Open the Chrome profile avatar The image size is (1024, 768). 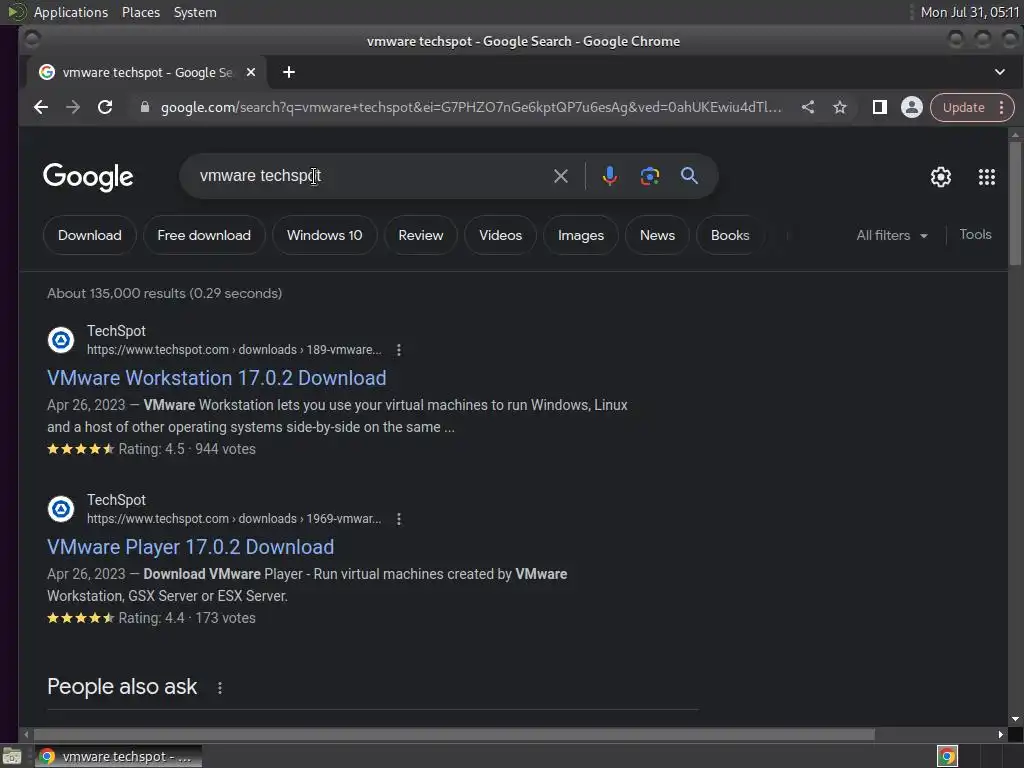[x=912, y=107]
